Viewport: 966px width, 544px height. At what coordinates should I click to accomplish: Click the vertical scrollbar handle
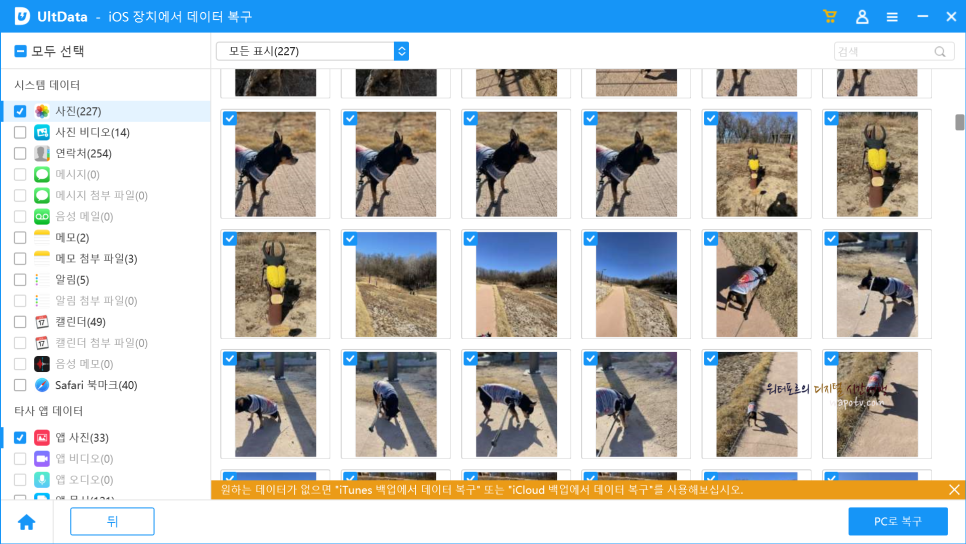click(959, 122)
